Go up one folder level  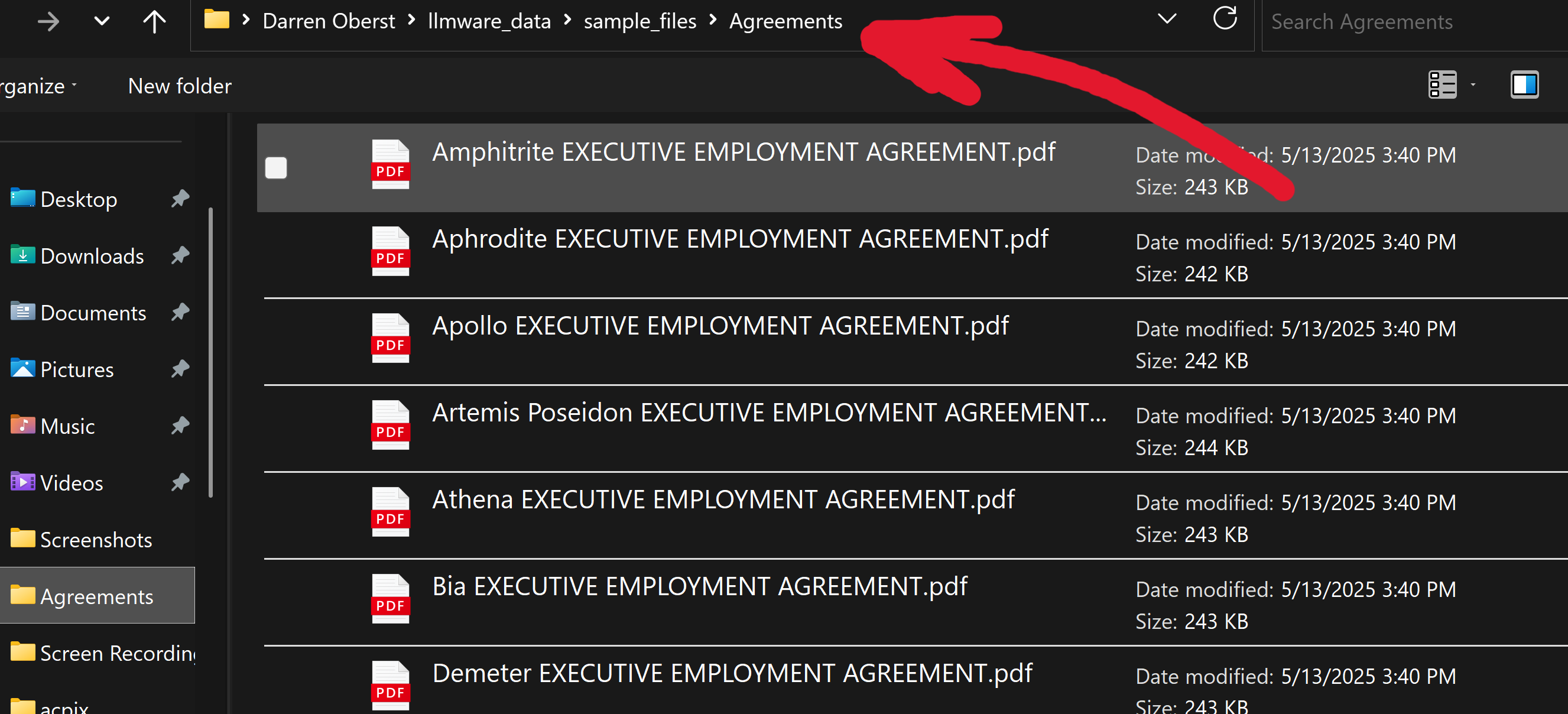pyautogui.click(x=154, y=22)
